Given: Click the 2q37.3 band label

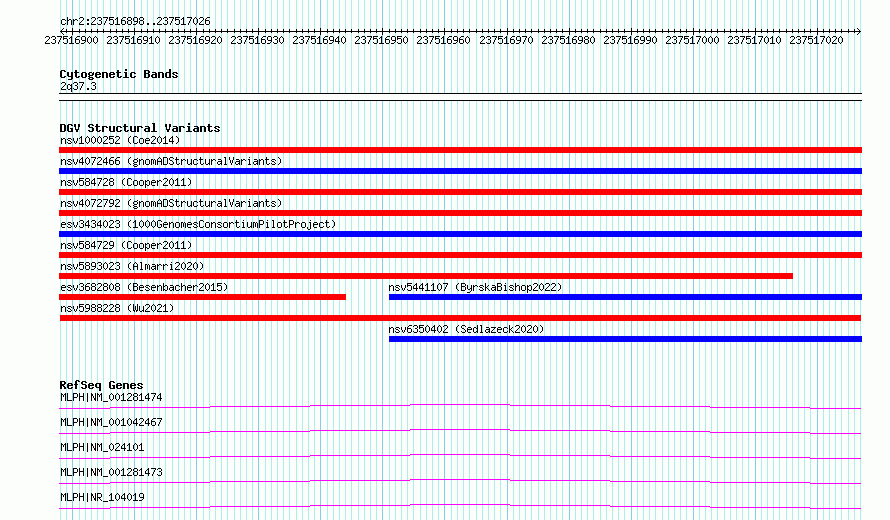Looking at the screenshot, I should [78, 86].
